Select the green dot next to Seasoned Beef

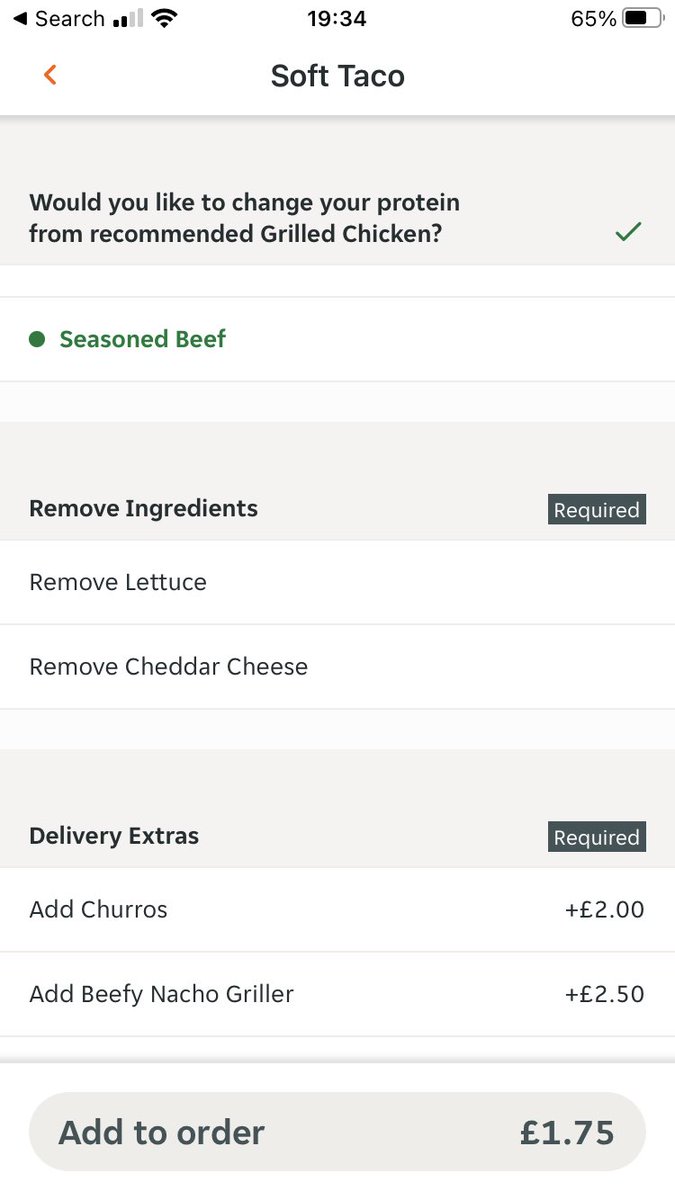[x=37, y=340]
